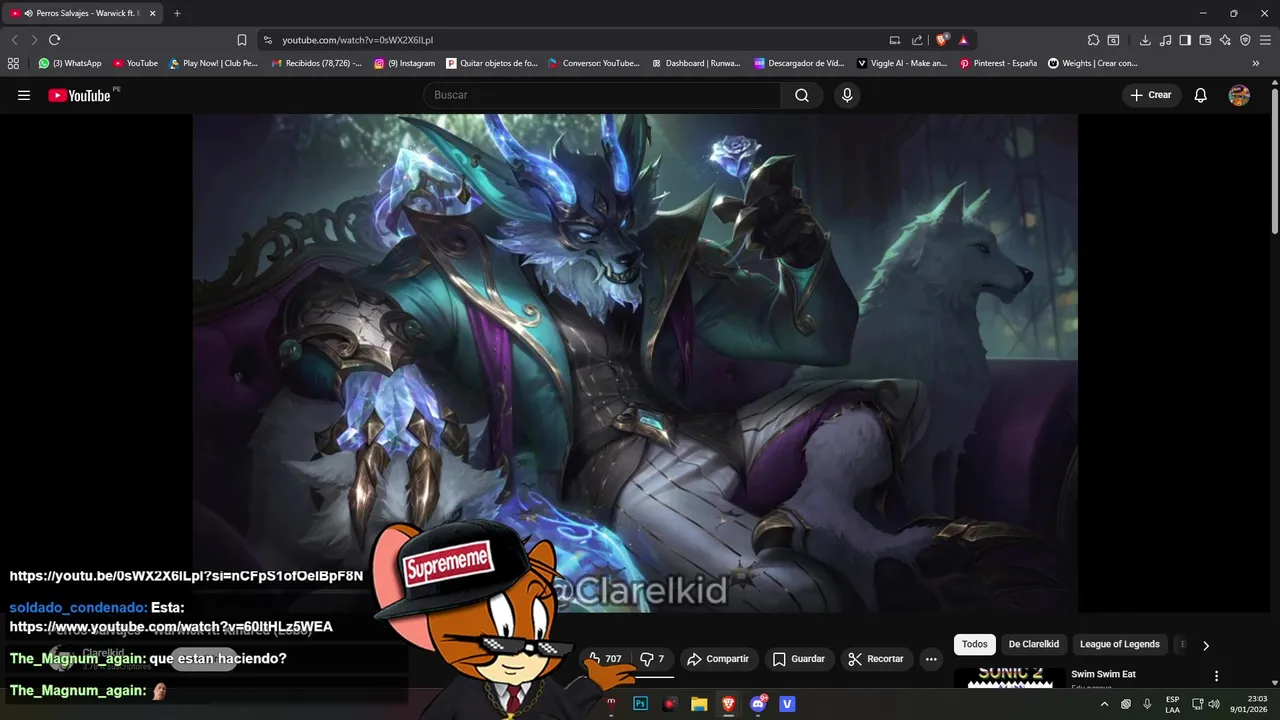Open more actions three-dot button
The image size is (1280, 720).
[x=931, y=659]
